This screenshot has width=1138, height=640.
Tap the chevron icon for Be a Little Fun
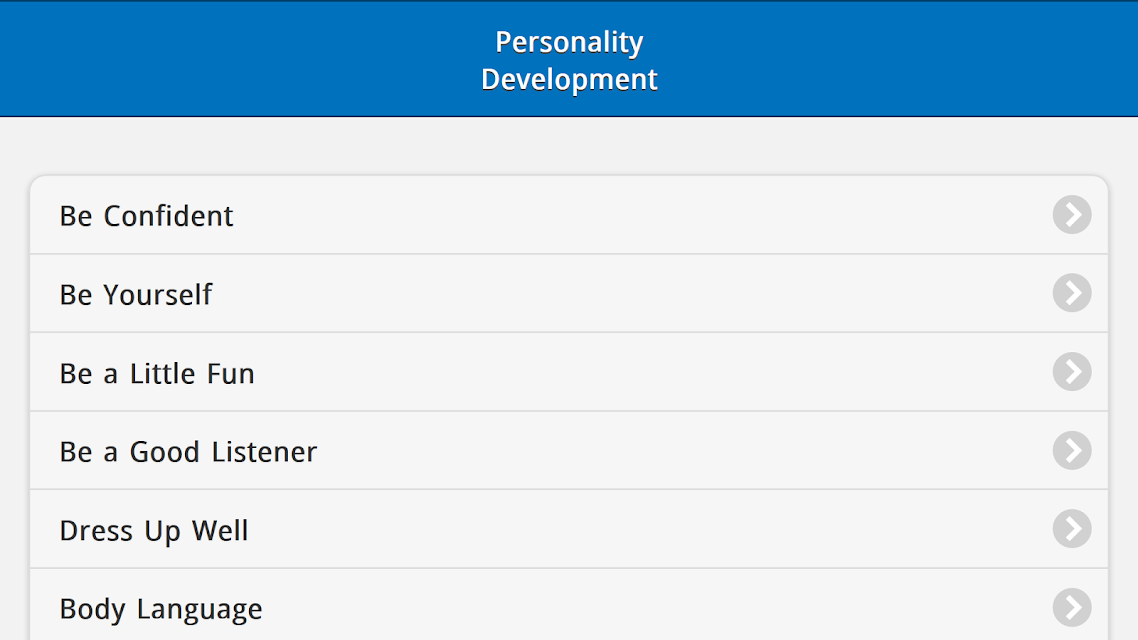point(1072,372)
